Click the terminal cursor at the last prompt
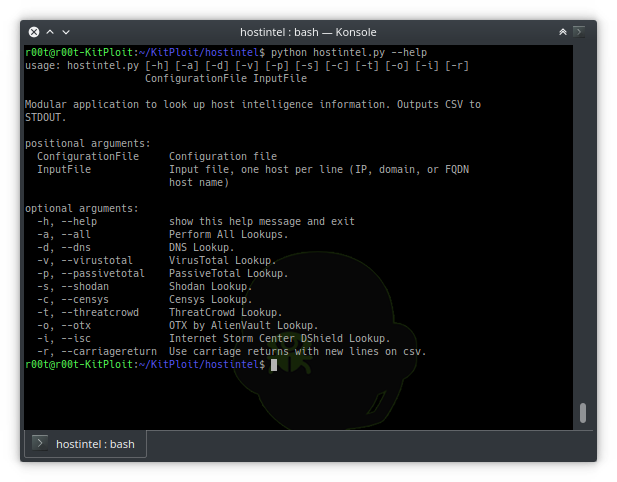The height and width of the screenshot is (482, 617). 274,365
